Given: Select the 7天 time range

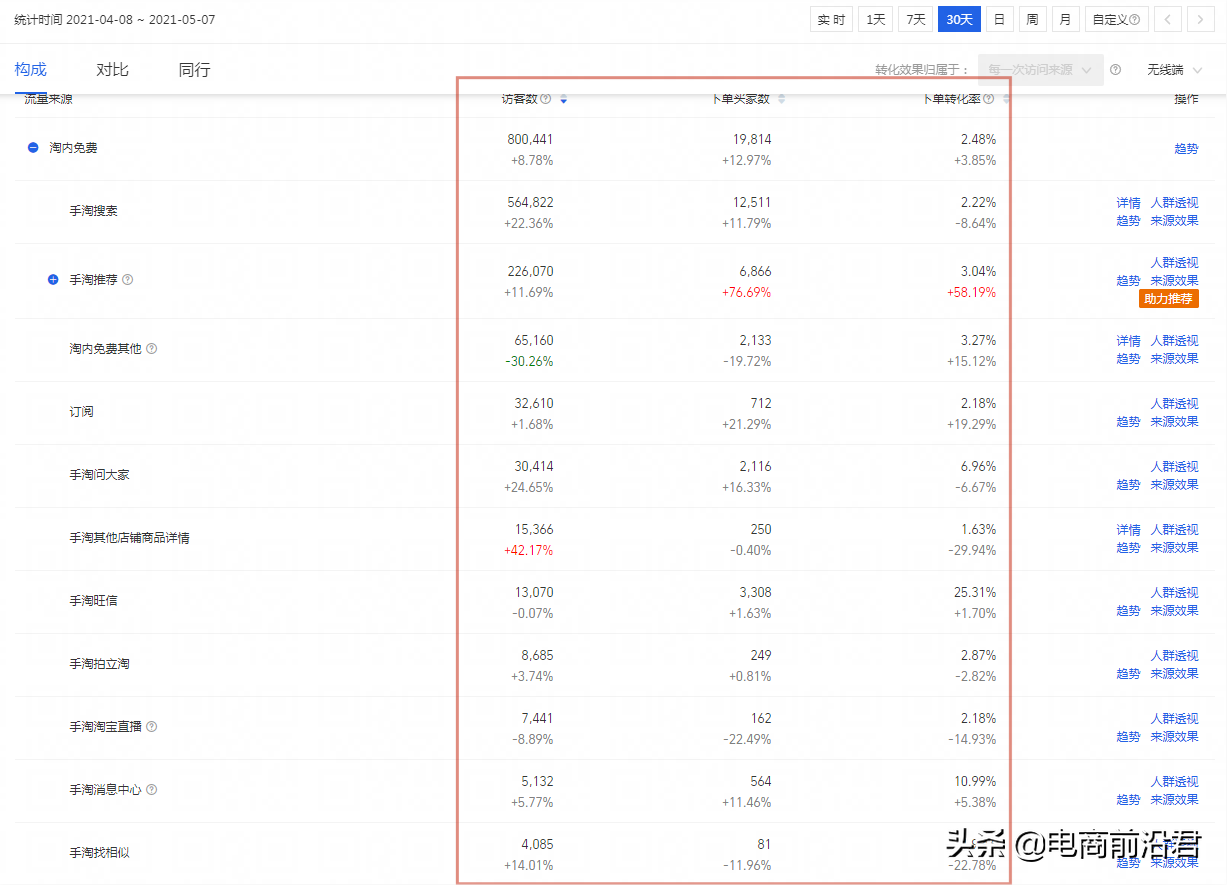Looking at the screenshot, I should [915, 19].
